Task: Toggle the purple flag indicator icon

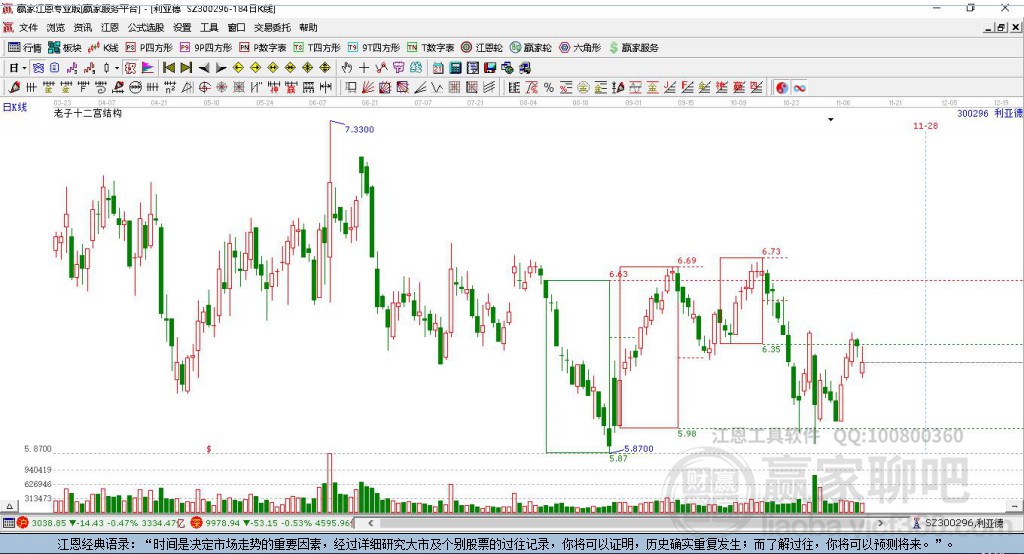Action: tap(148, 68)
